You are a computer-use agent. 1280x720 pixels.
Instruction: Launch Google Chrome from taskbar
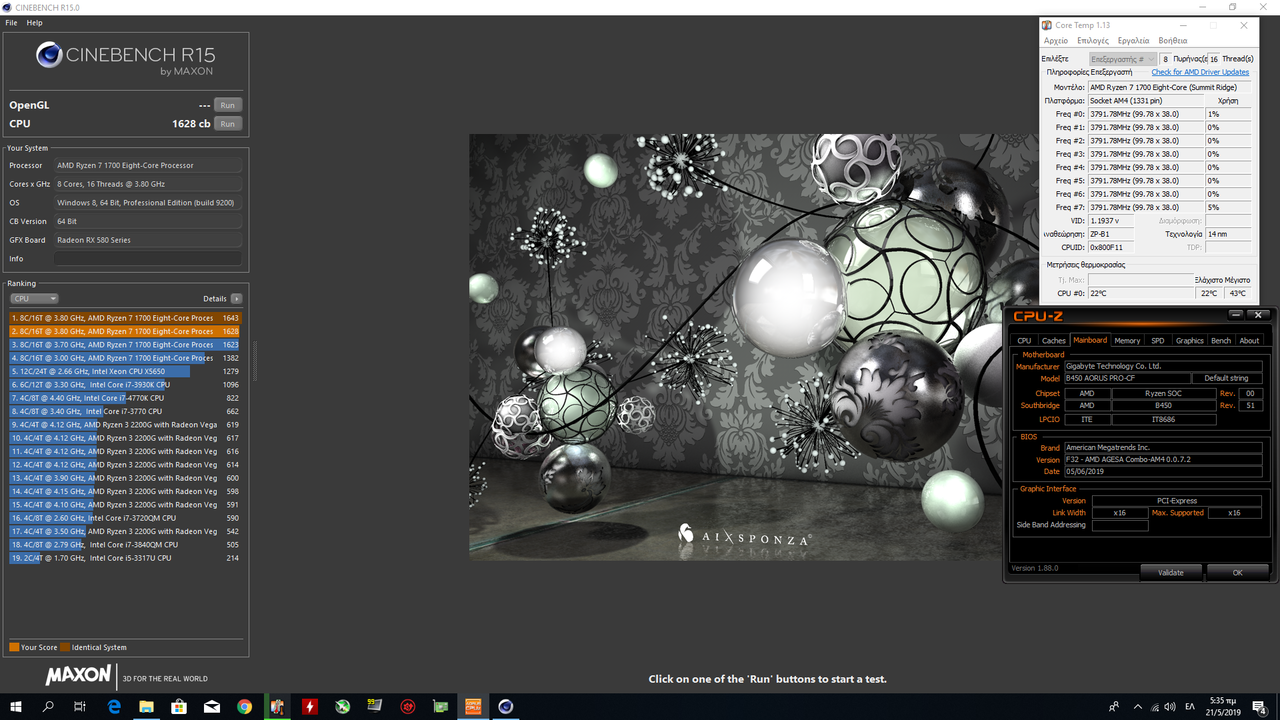click(x=245, y=706)
